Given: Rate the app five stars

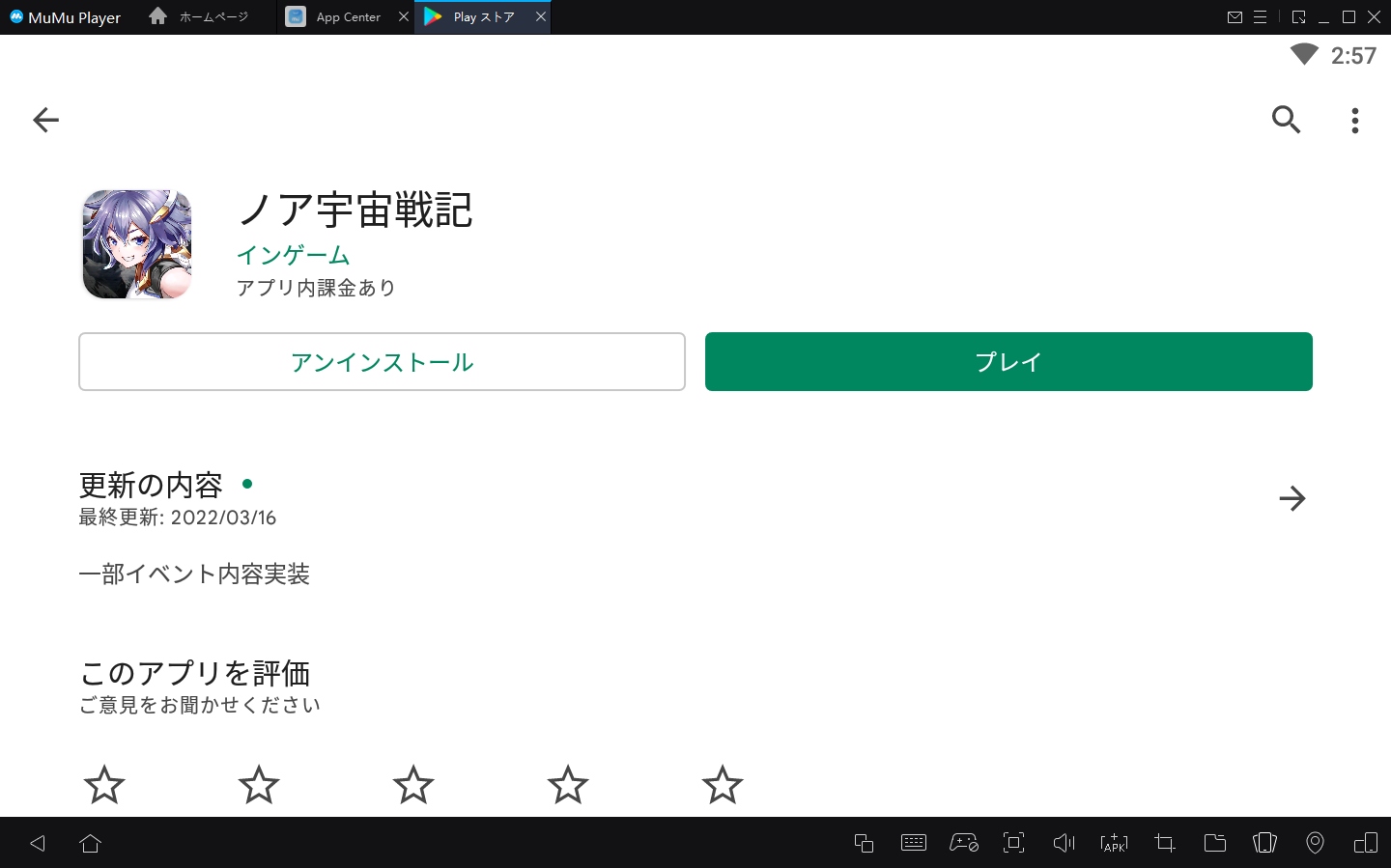Looking at the screenshot, I should (723, 785).
